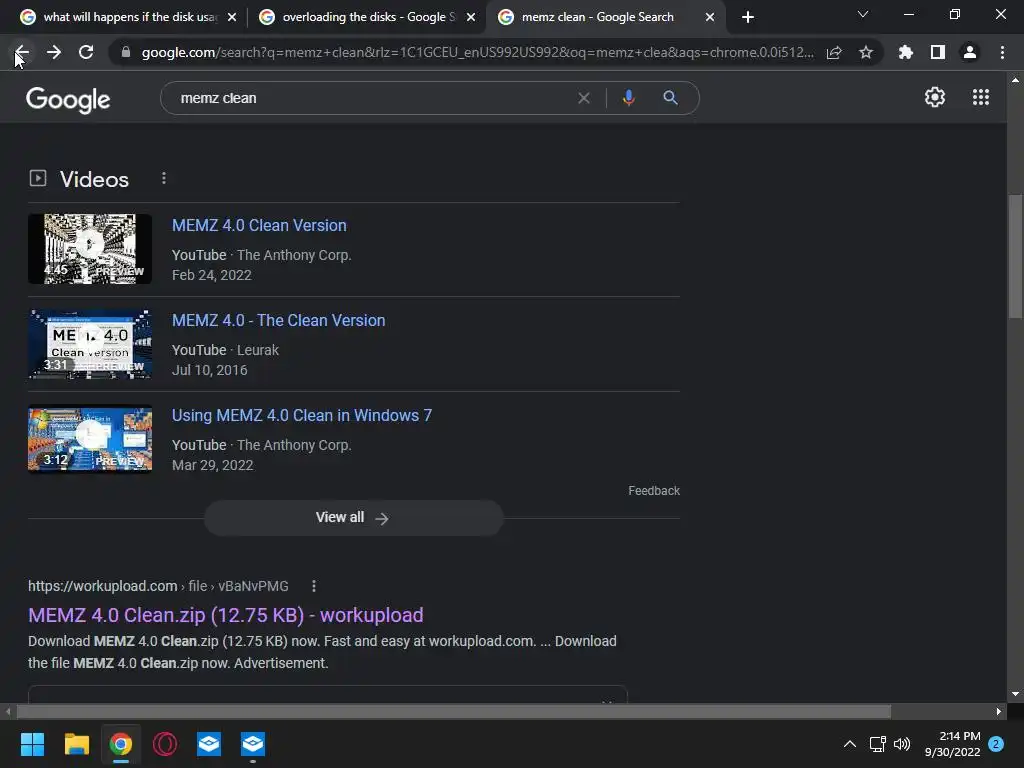Click the vertical scrollbar up arrow
The height and width of the screenshot is (768, 1024).
coord(1015,80)
